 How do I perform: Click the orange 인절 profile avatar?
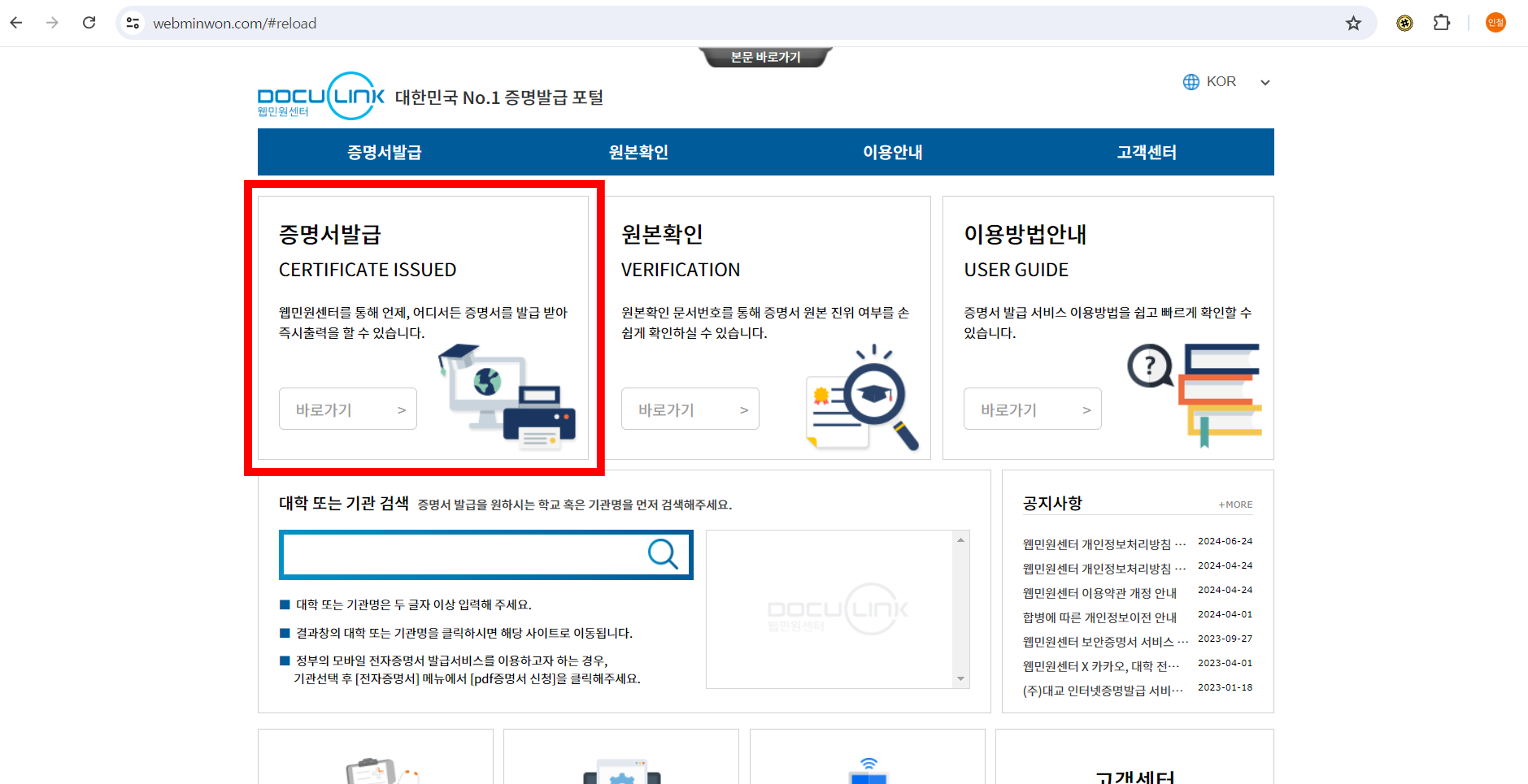tap(1495, 23)
